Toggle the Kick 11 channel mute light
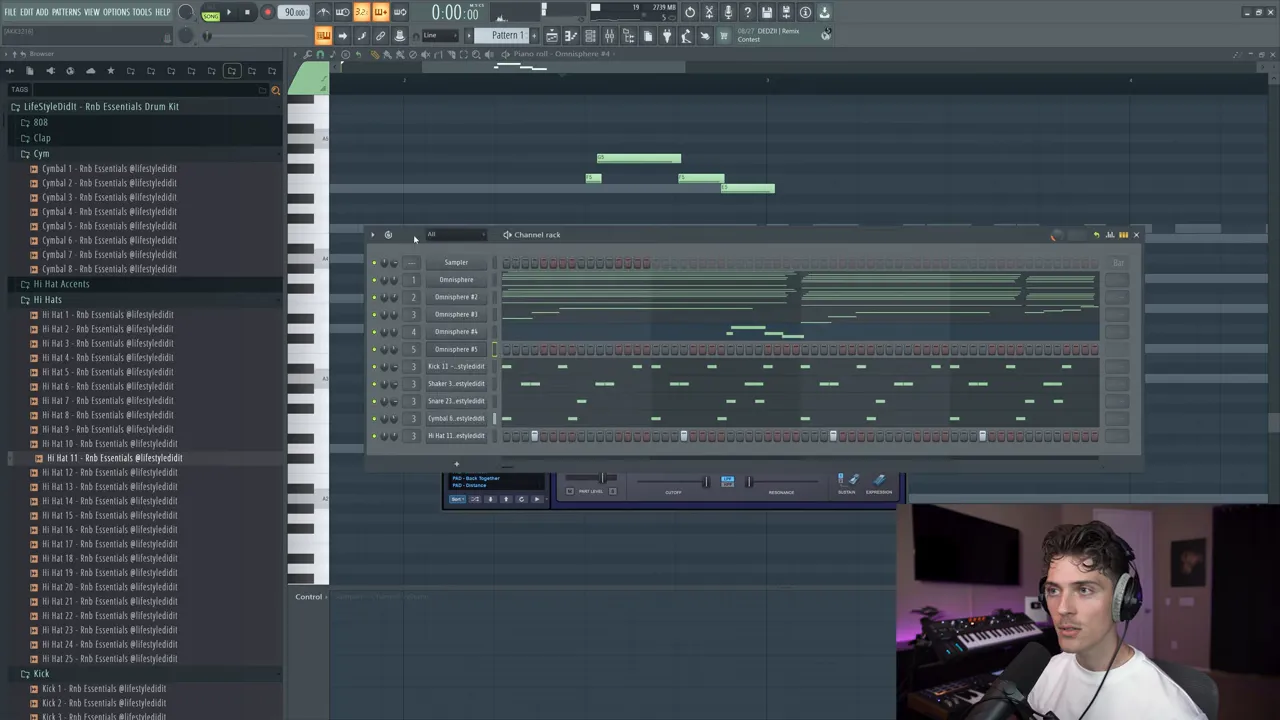 tap(374, 366)
